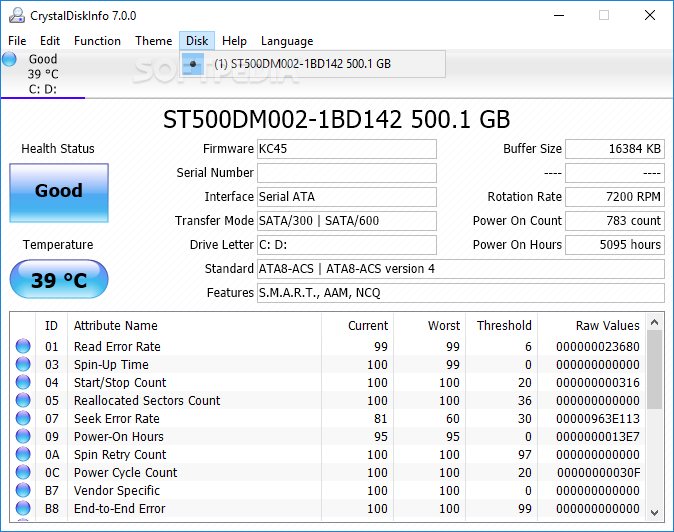674x532 pixels.
Task: Close the open Disk menu
Action: (x=197, y=41)
